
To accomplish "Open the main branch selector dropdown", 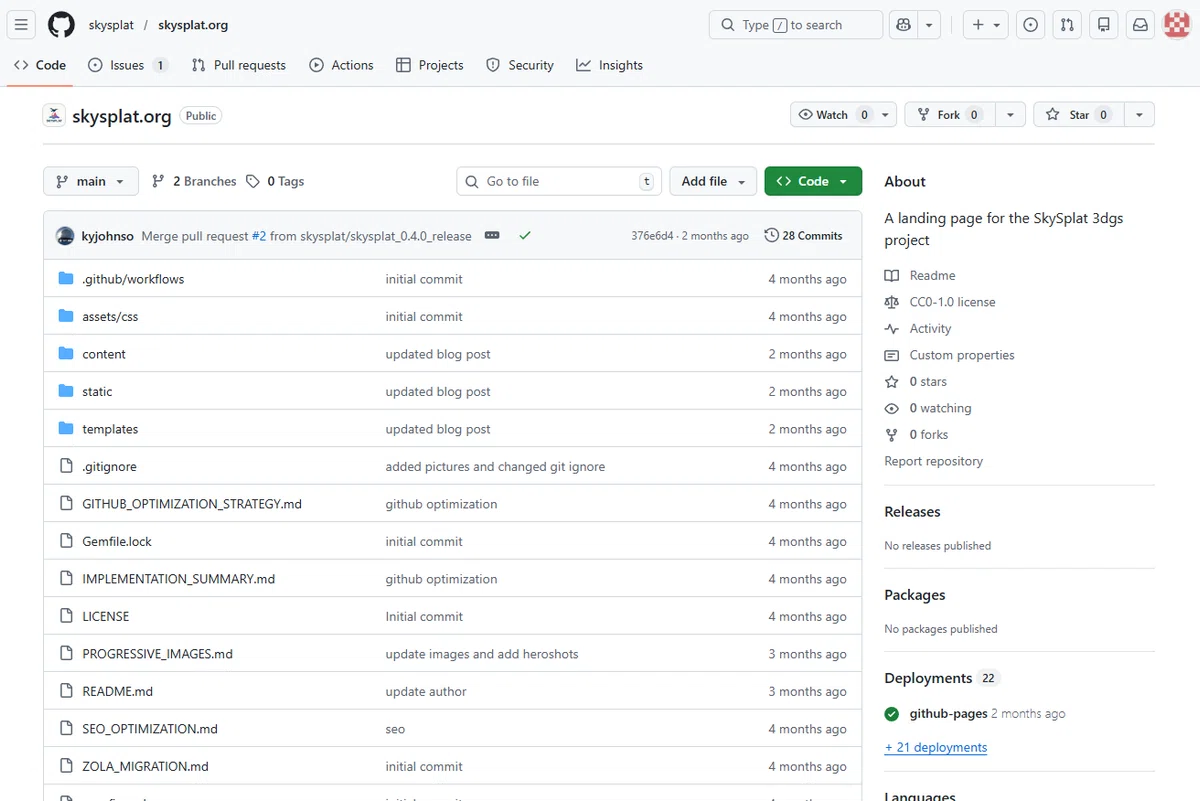I will point(90,181).
